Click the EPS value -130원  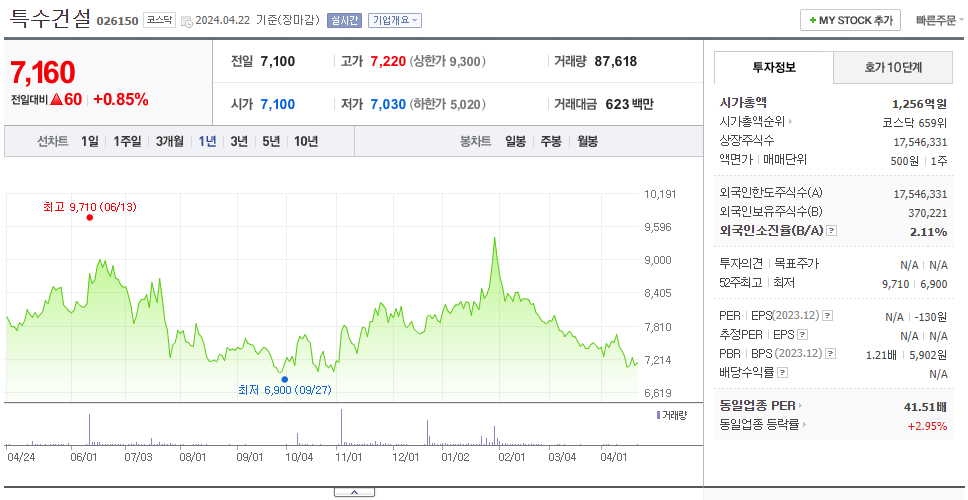[x=932, y=317]
